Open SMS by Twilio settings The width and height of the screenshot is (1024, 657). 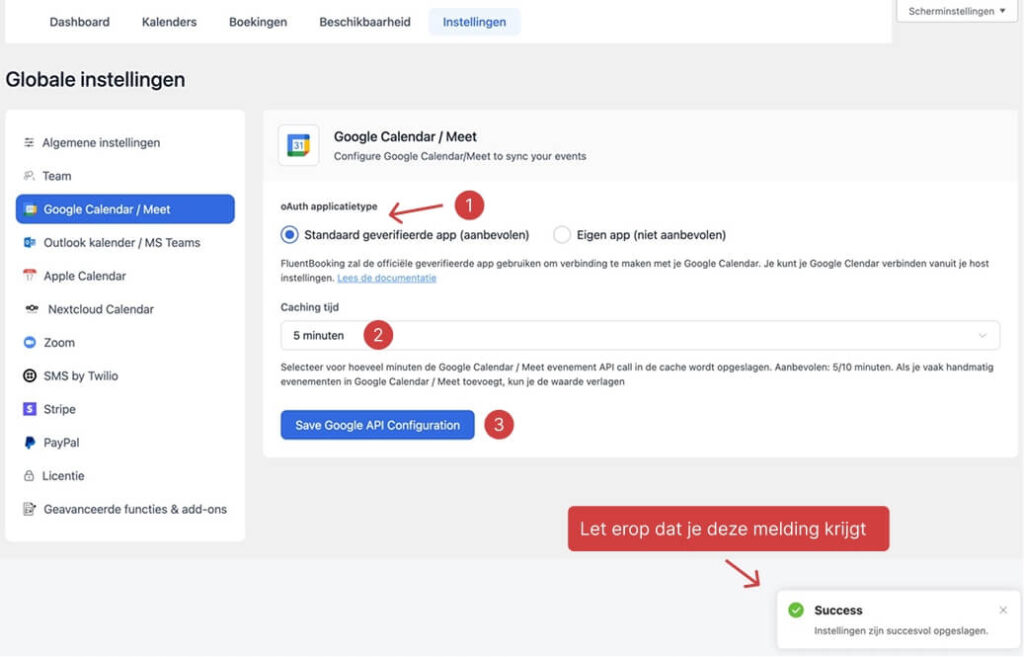125,376
